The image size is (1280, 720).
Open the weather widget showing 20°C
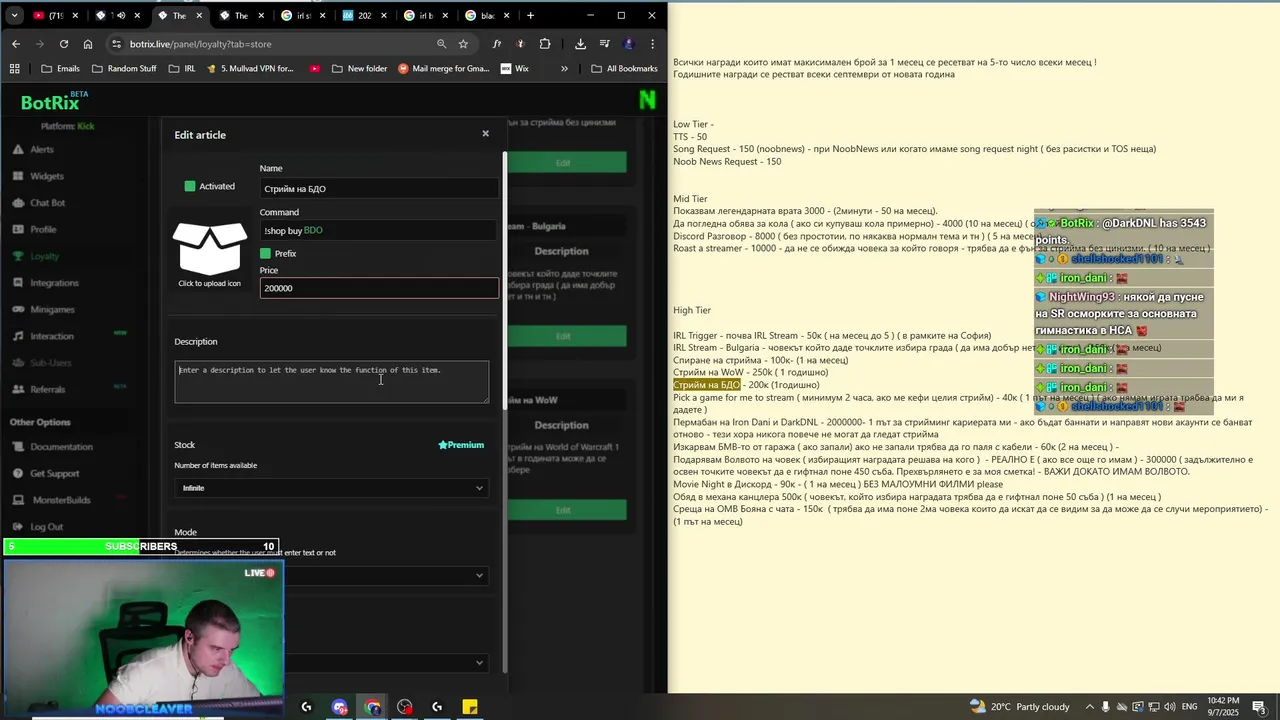(1019, 706)
